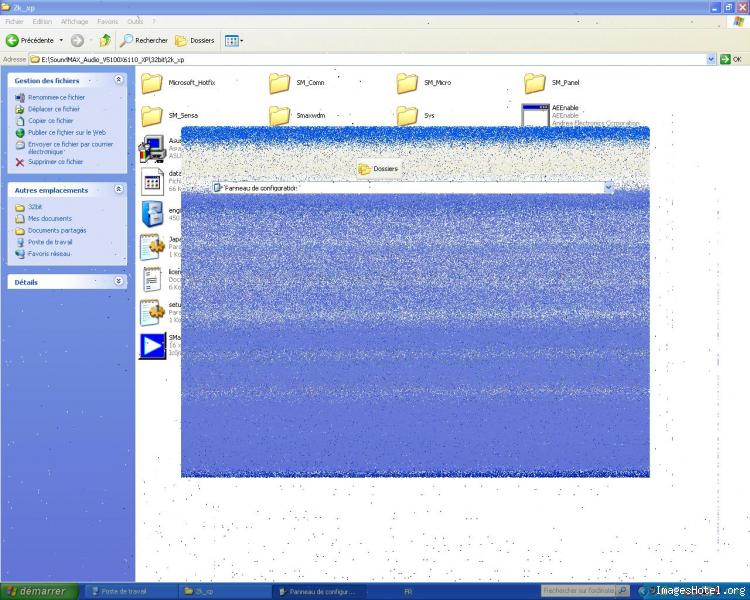Click the up-one-level folder icon
Image resolution: width=750 pixels, height=600 pixels.
click(x=105, y=40)
